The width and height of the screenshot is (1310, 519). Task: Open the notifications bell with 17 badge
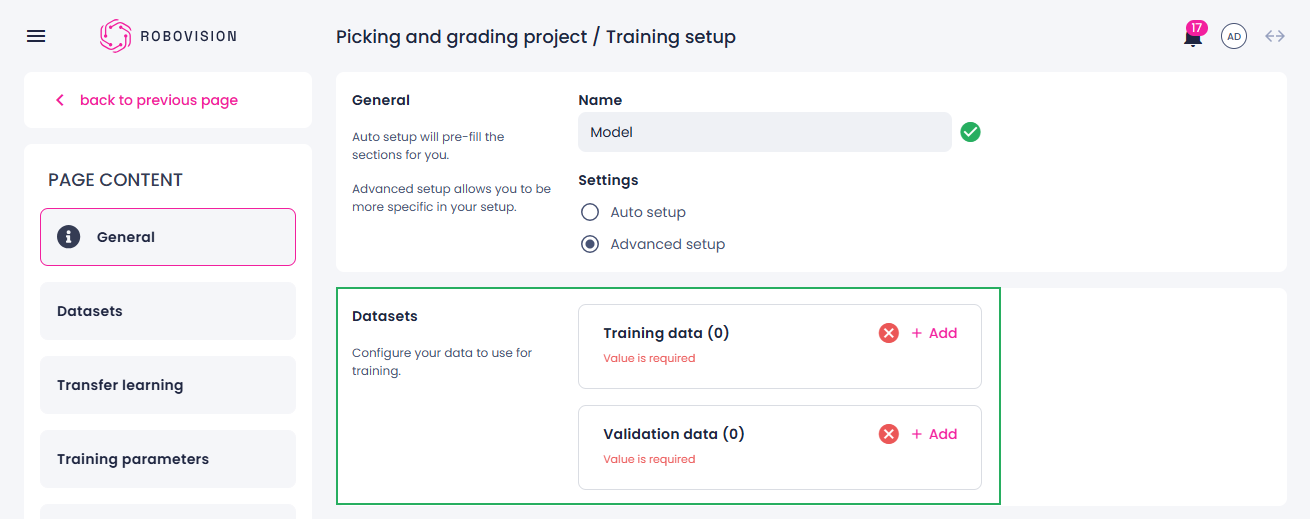click(1193, 36)
